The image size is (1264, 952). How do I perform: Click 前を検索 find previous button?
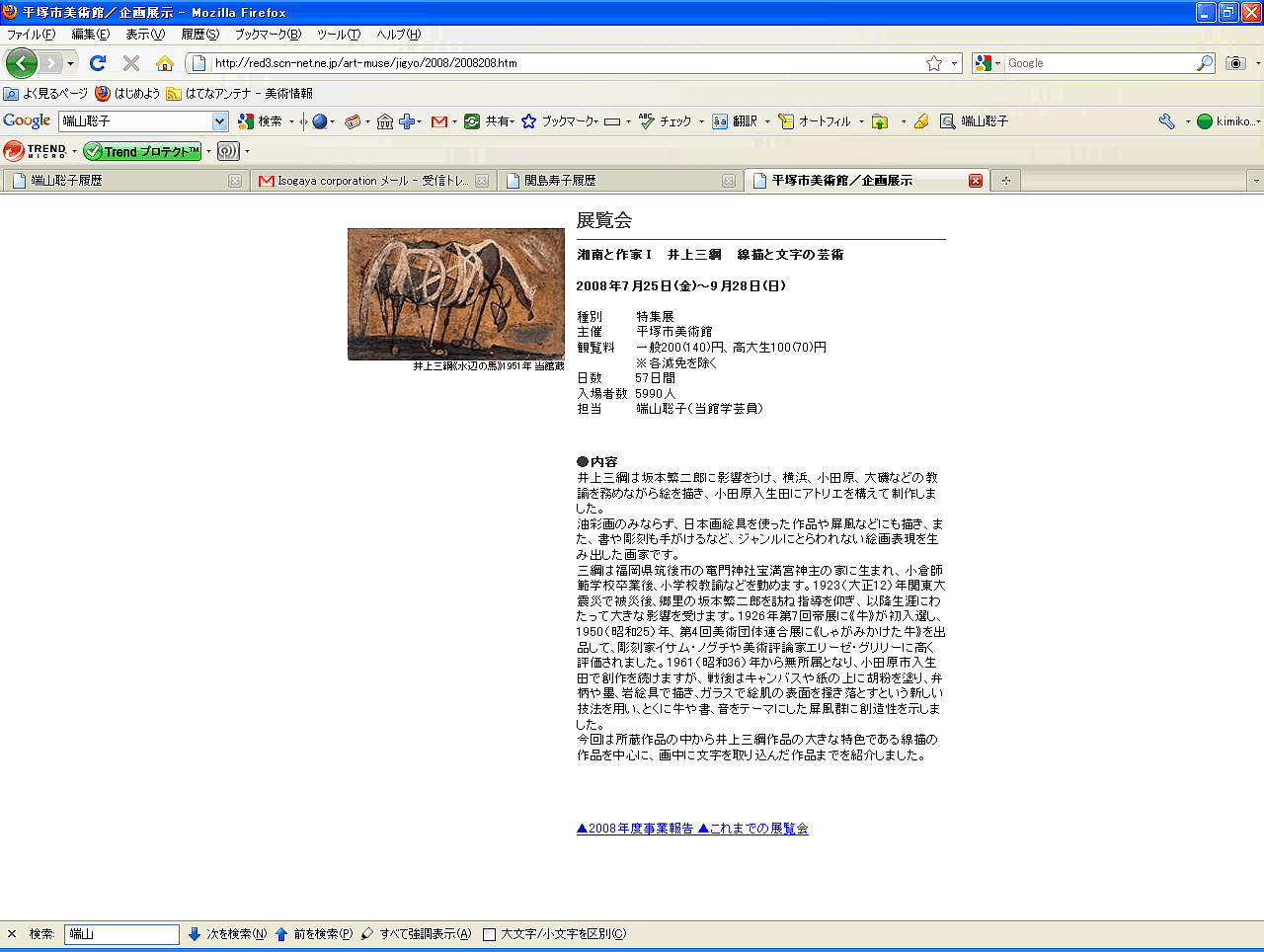(x=314, y=934)
